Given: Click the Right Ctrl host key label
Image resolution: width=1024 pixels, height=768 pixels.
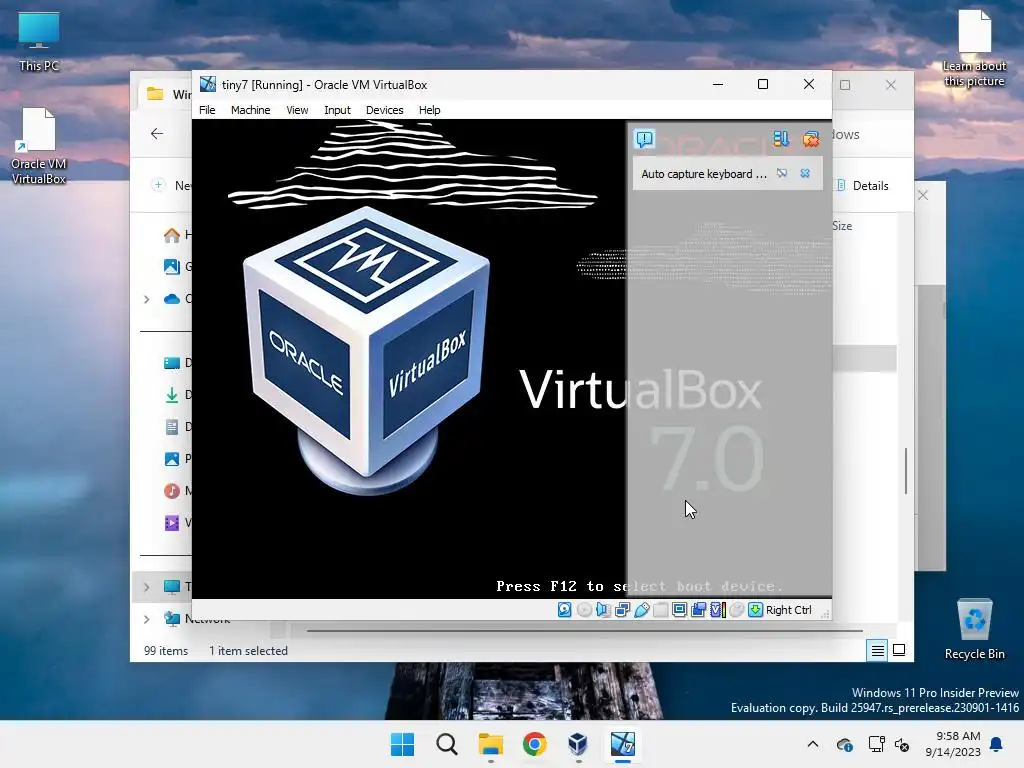Looking at the screenshot, I should pos(789,610).
